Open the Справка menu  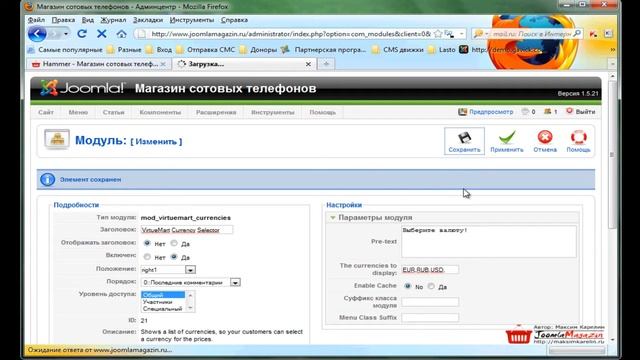pyautogui.click(x=234, y=20)
